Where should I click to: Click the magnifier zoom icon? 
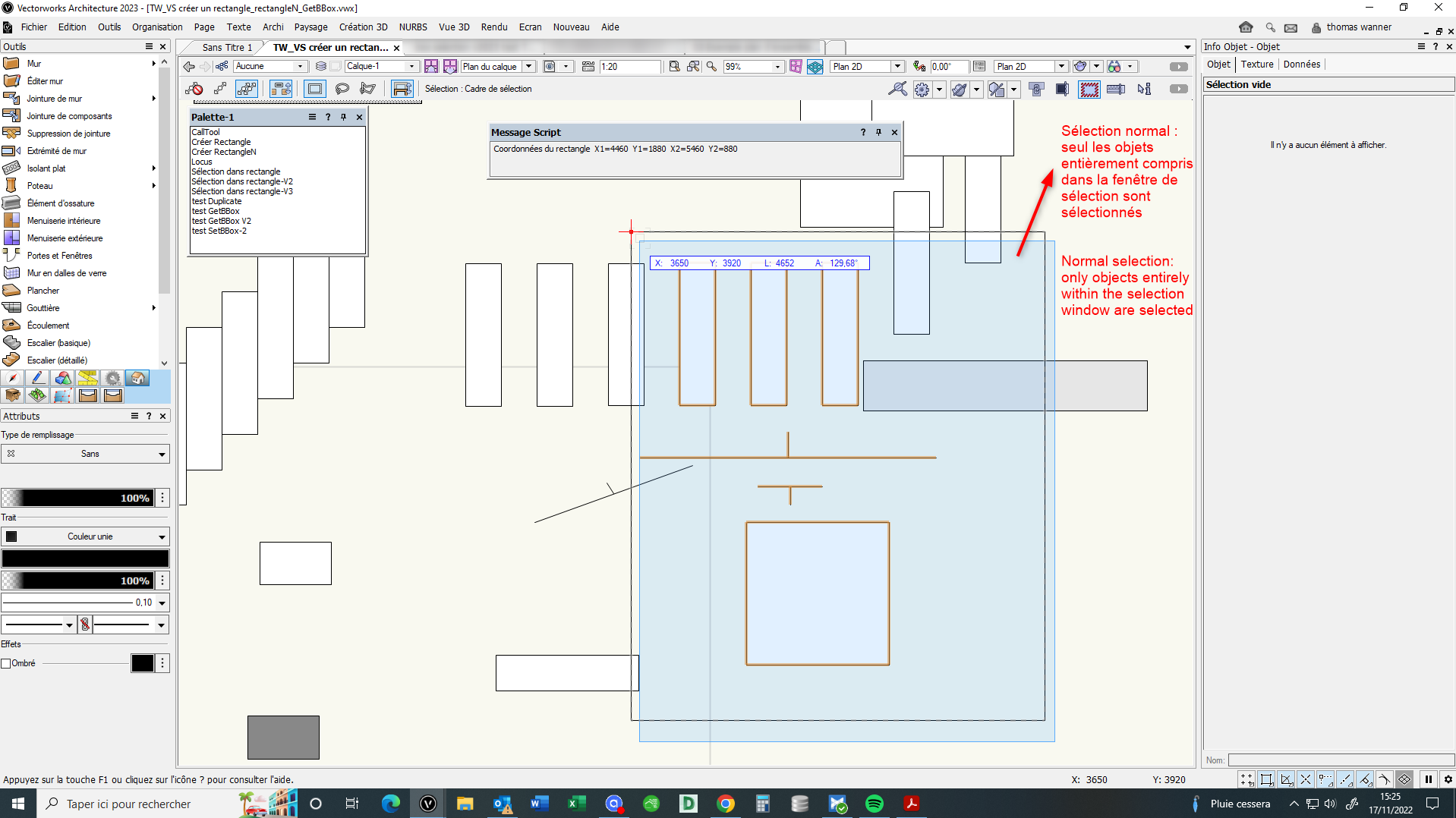[x=711, y=67]
